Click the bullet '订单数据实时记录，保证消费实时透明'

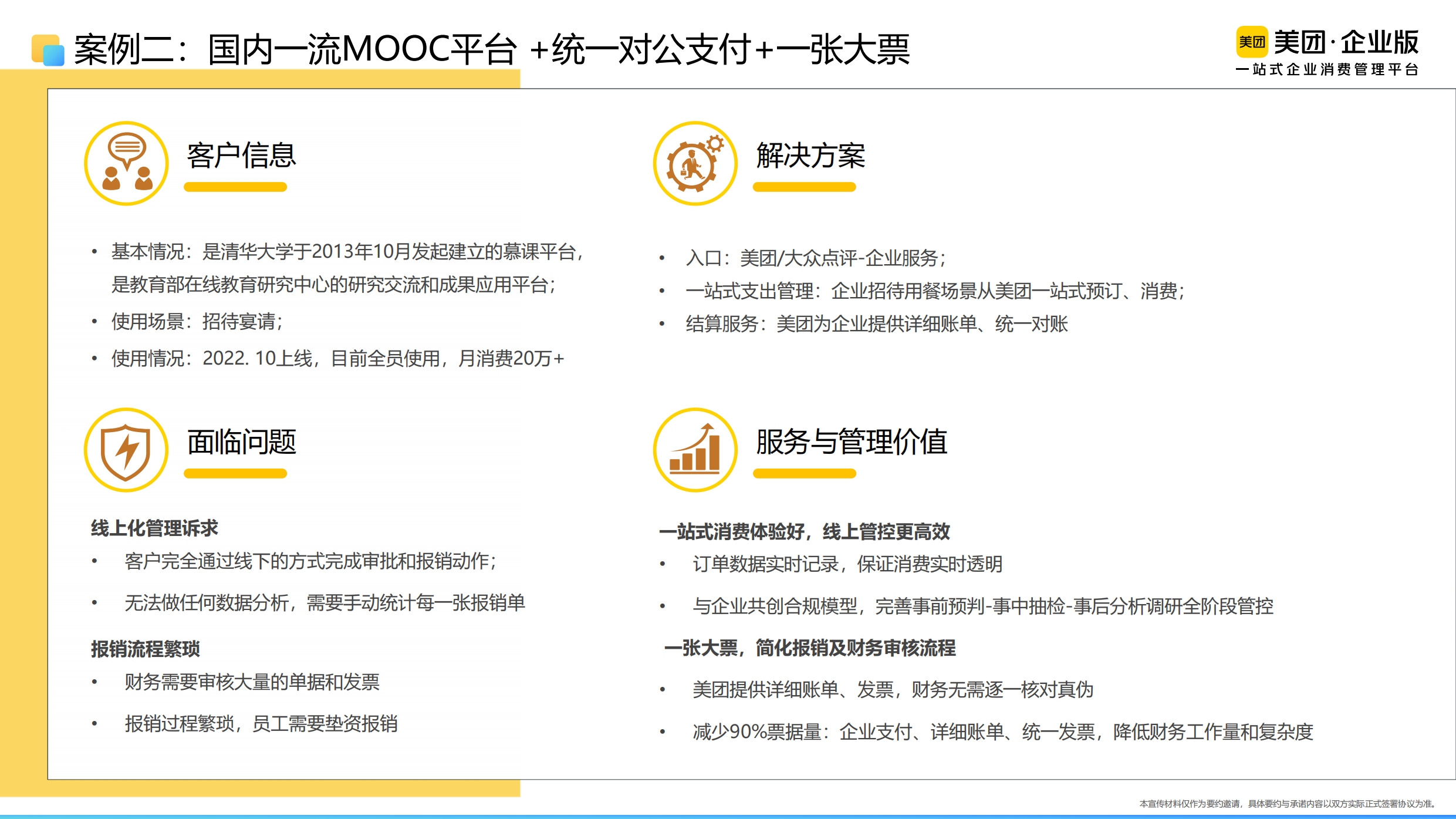(847, 565)
